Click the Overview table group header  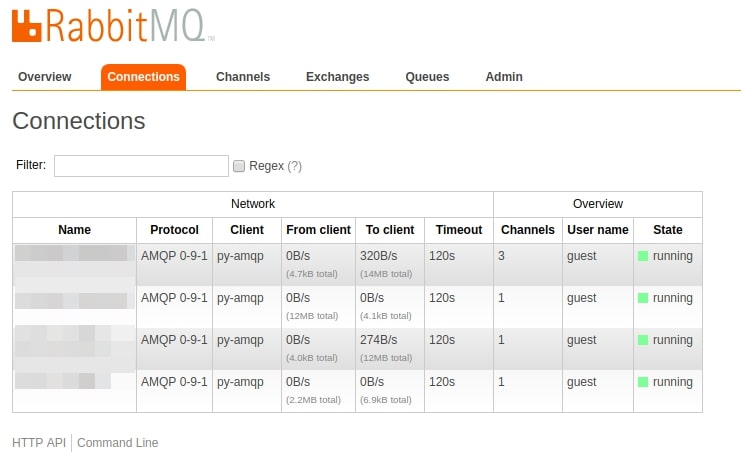click(598, 204)
